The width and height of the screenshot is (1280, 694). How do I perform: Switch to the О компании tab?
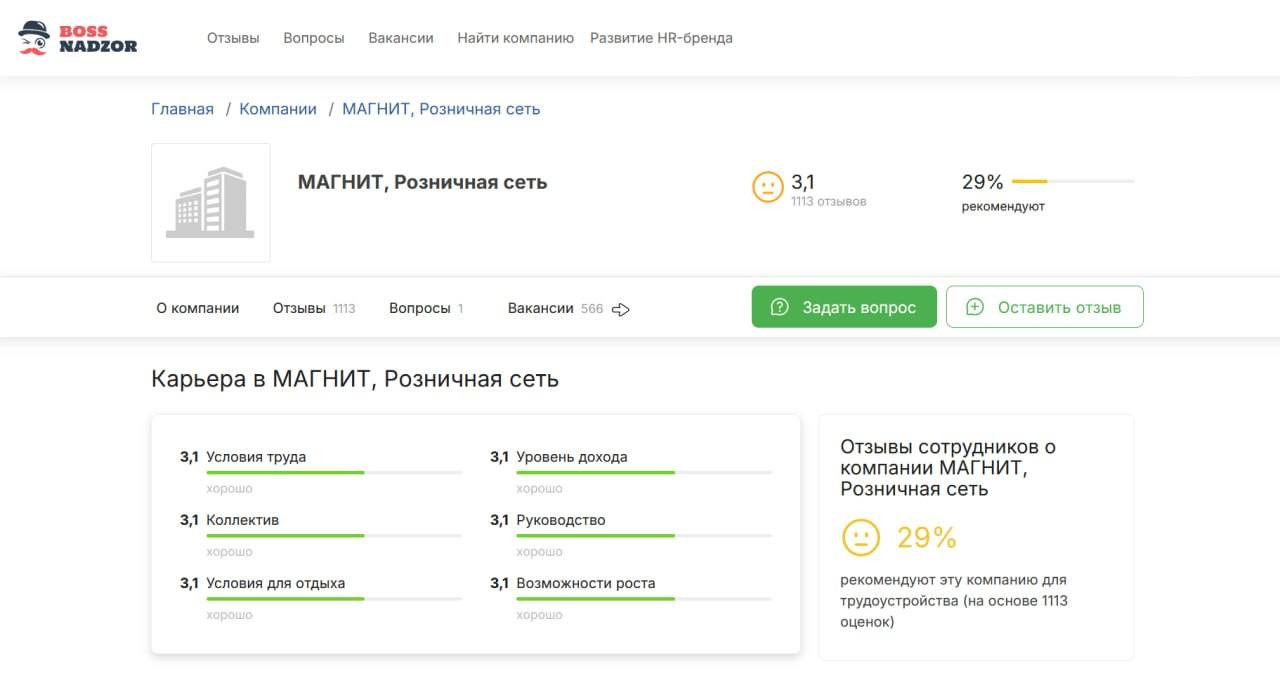coord(198,308)
